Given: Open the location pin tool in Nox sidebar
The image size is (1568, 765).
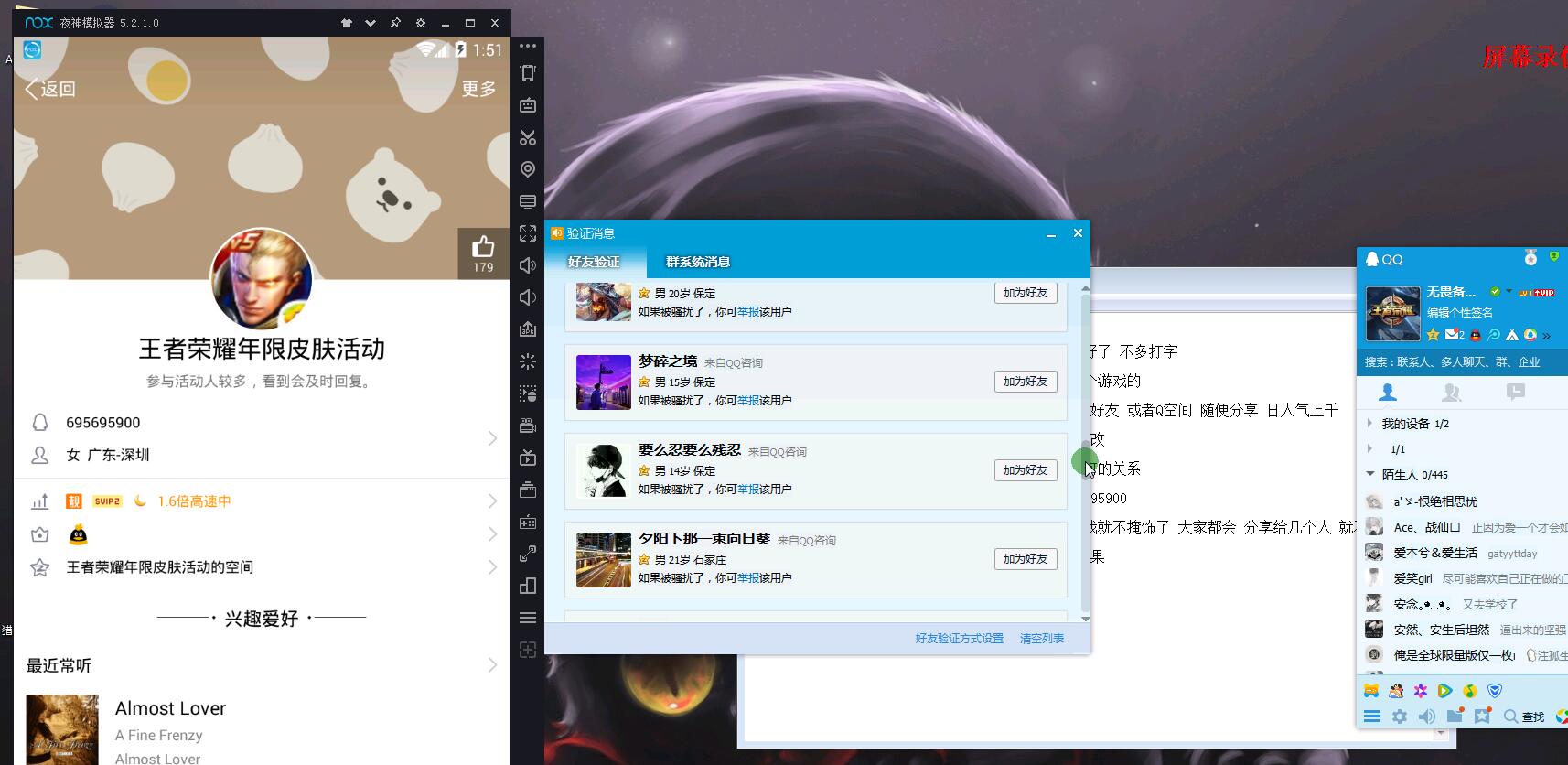Looking at the screenshot, I should 528,169.
